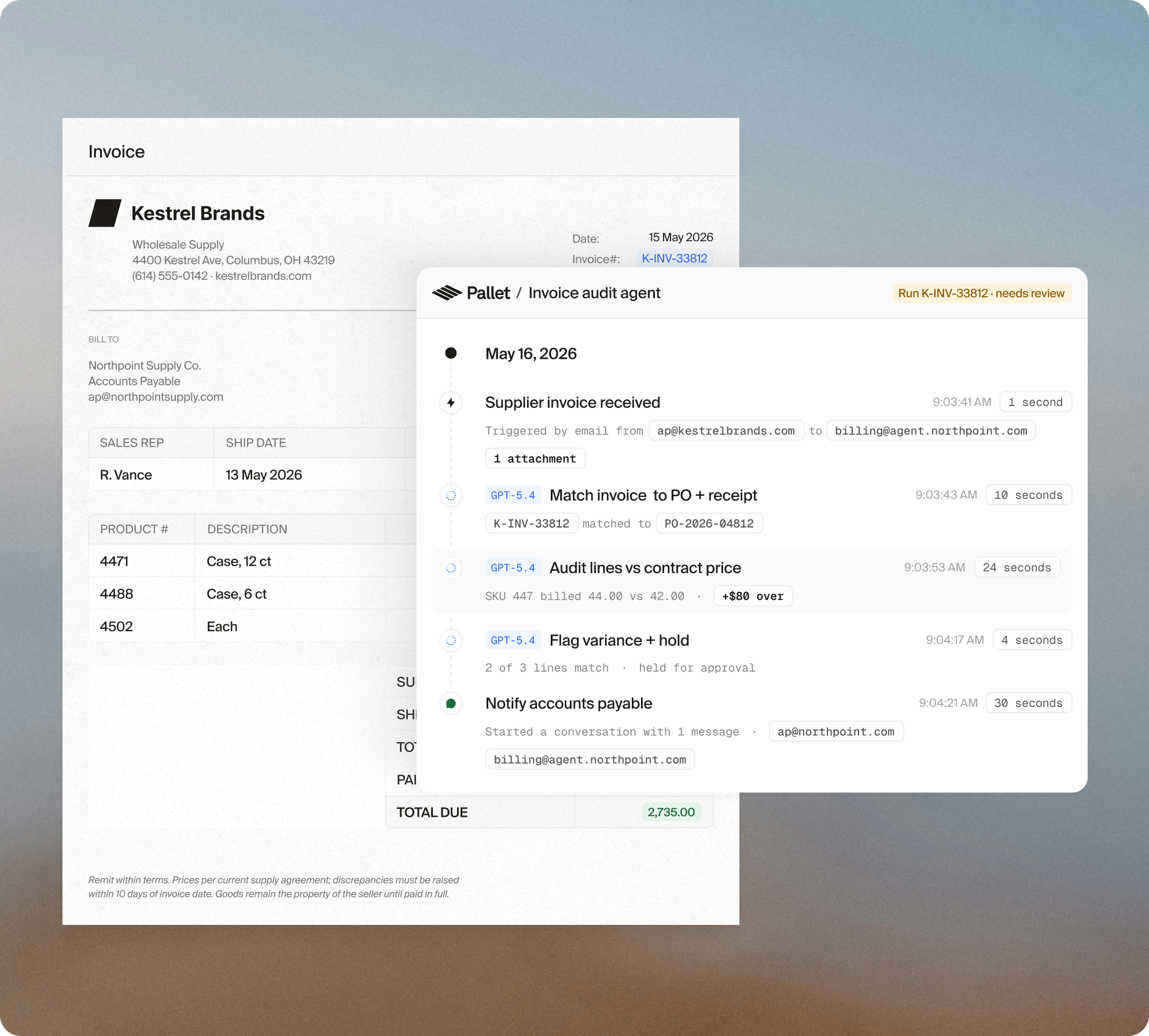
Task: Click billing@agent.northpoint.com chip under Notify step
Action: point(590,760)
